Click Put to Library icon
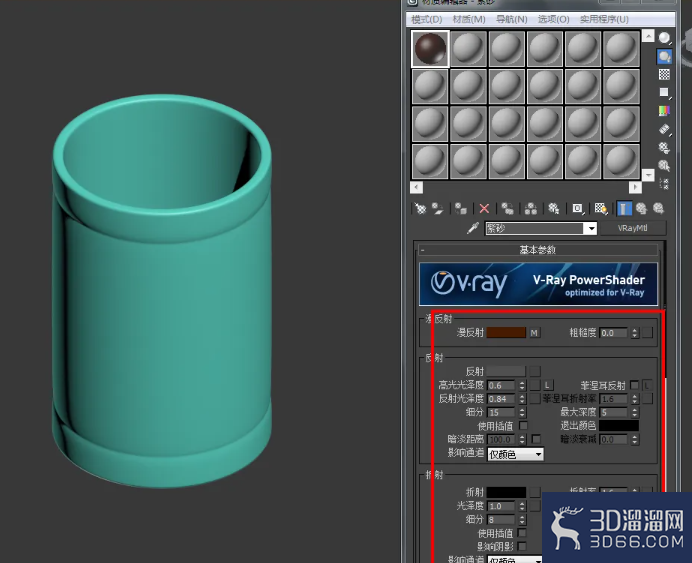 pyautogui.click(x=554, y=208)
